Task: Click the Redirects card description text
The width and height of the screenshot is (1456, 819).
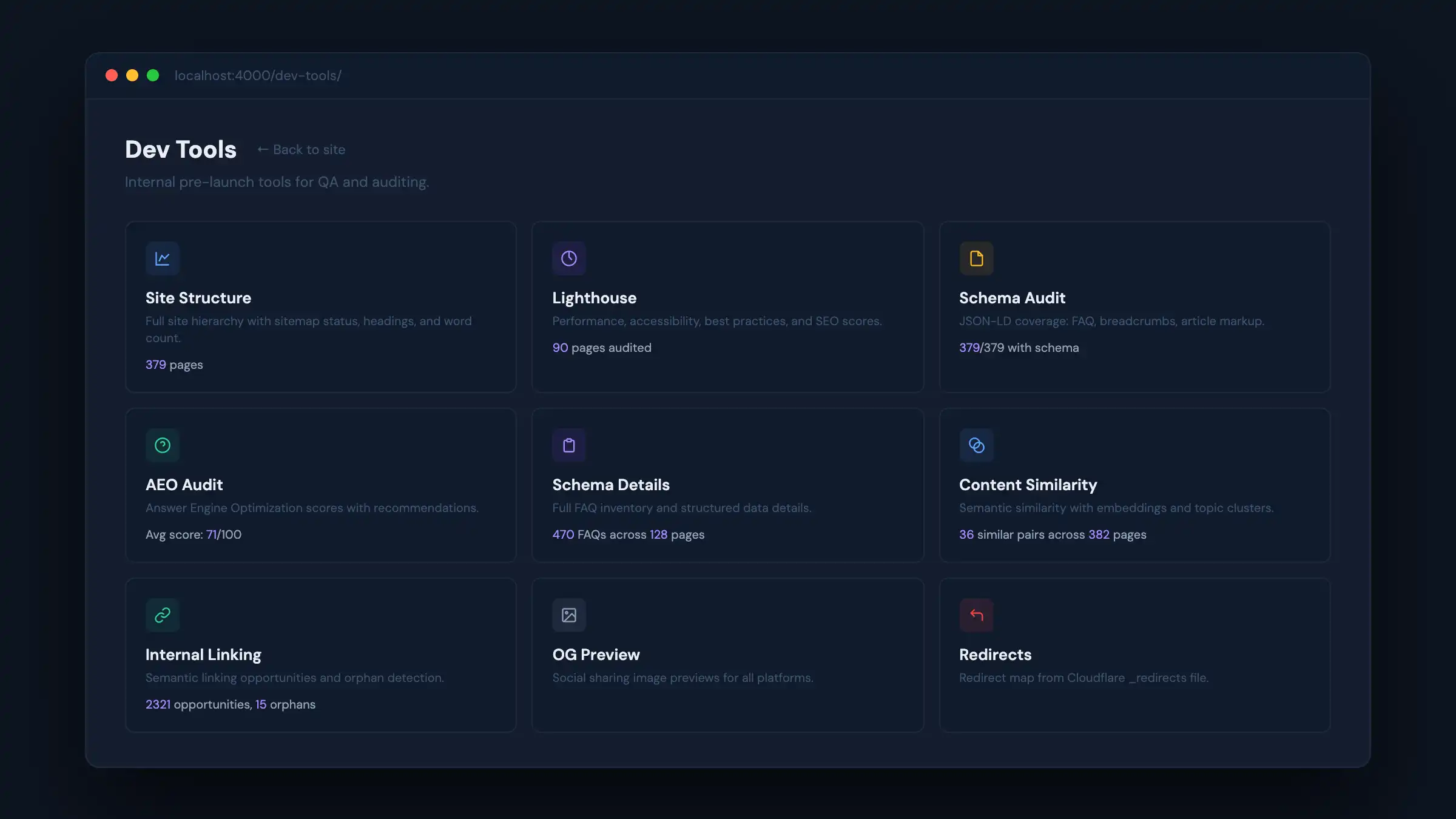Action: [1084, 678]
